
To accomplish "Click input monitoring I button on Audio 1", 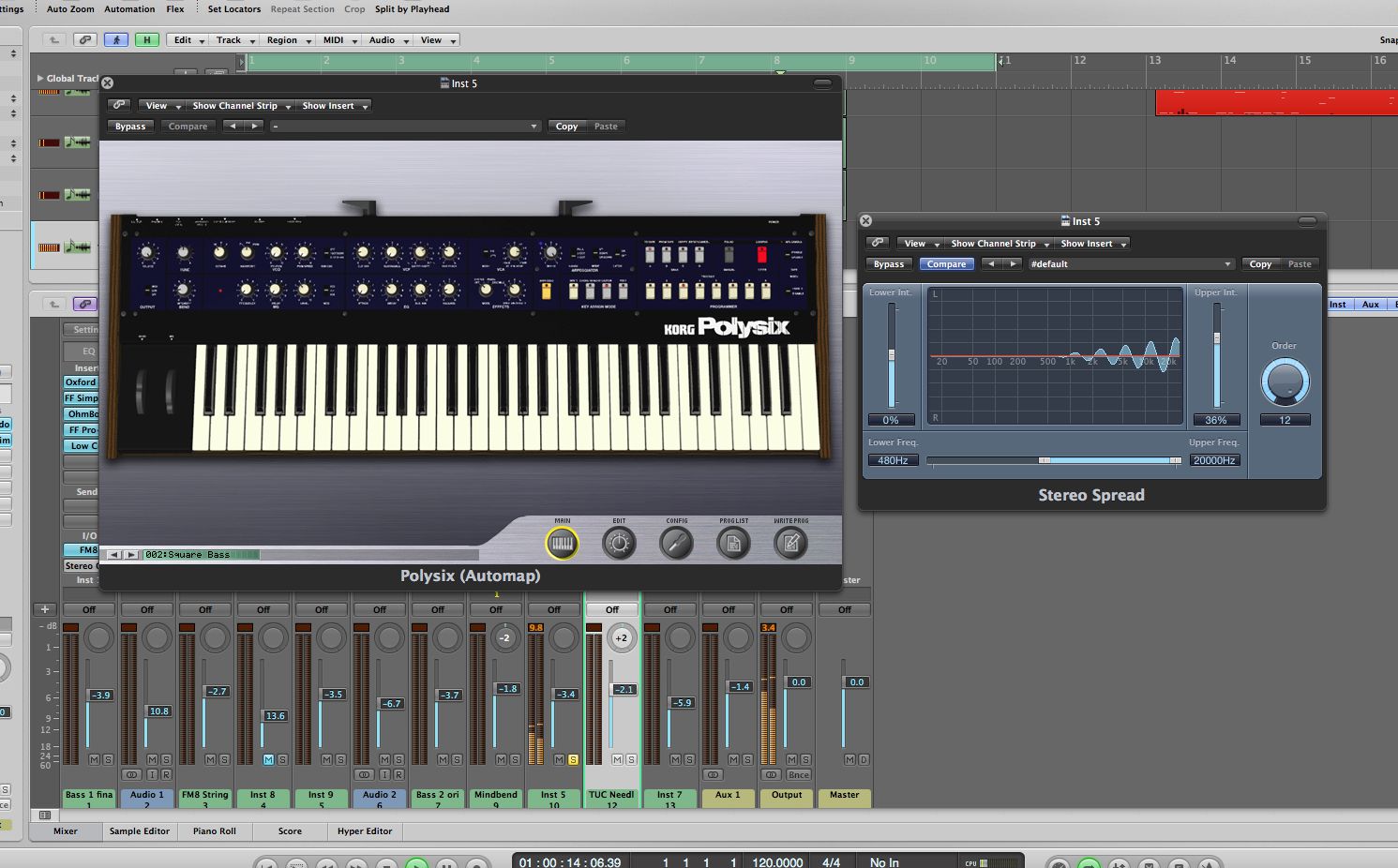I will tap(152, 775).
